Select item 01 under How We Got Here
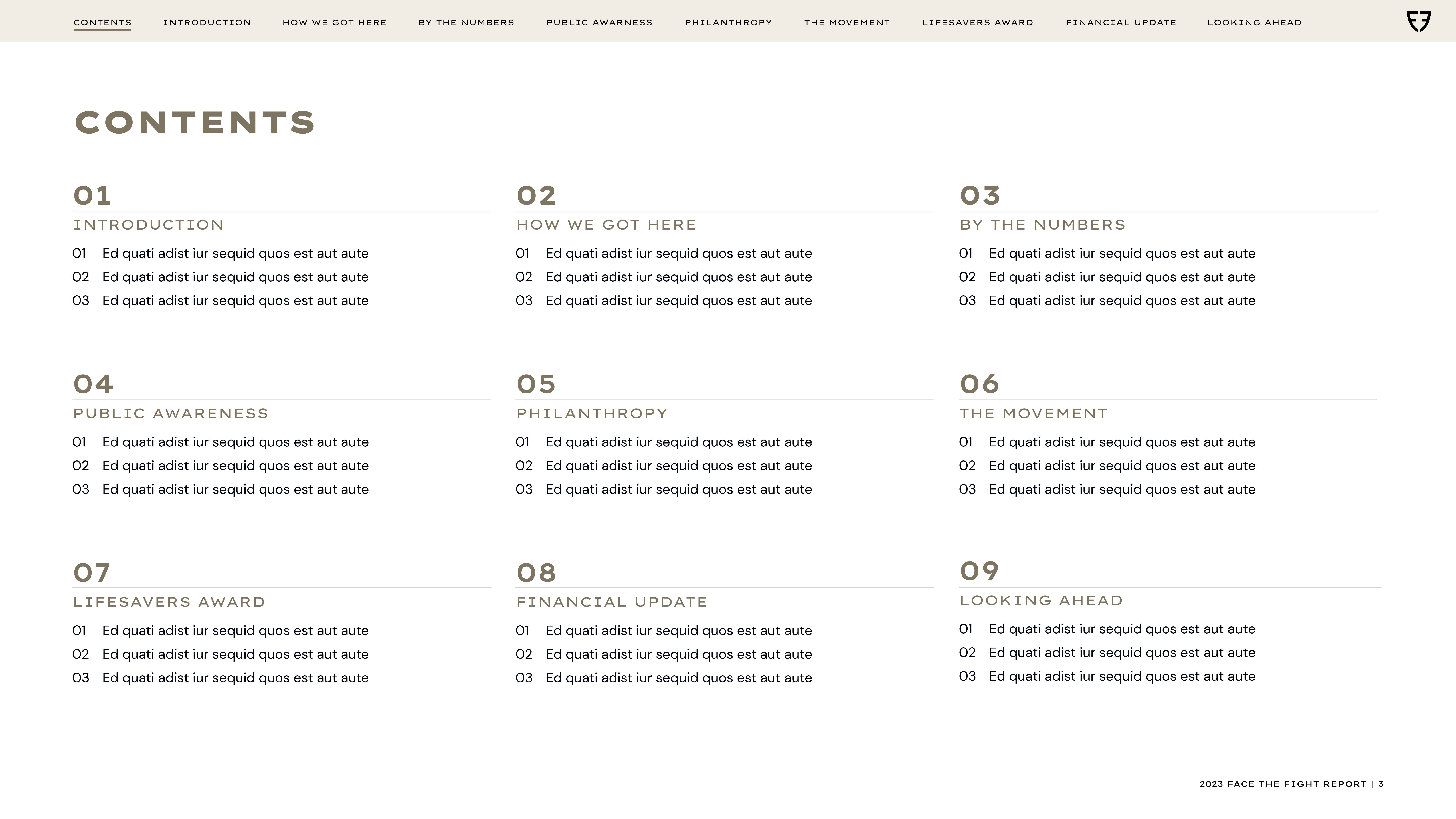 coord(664,254)
